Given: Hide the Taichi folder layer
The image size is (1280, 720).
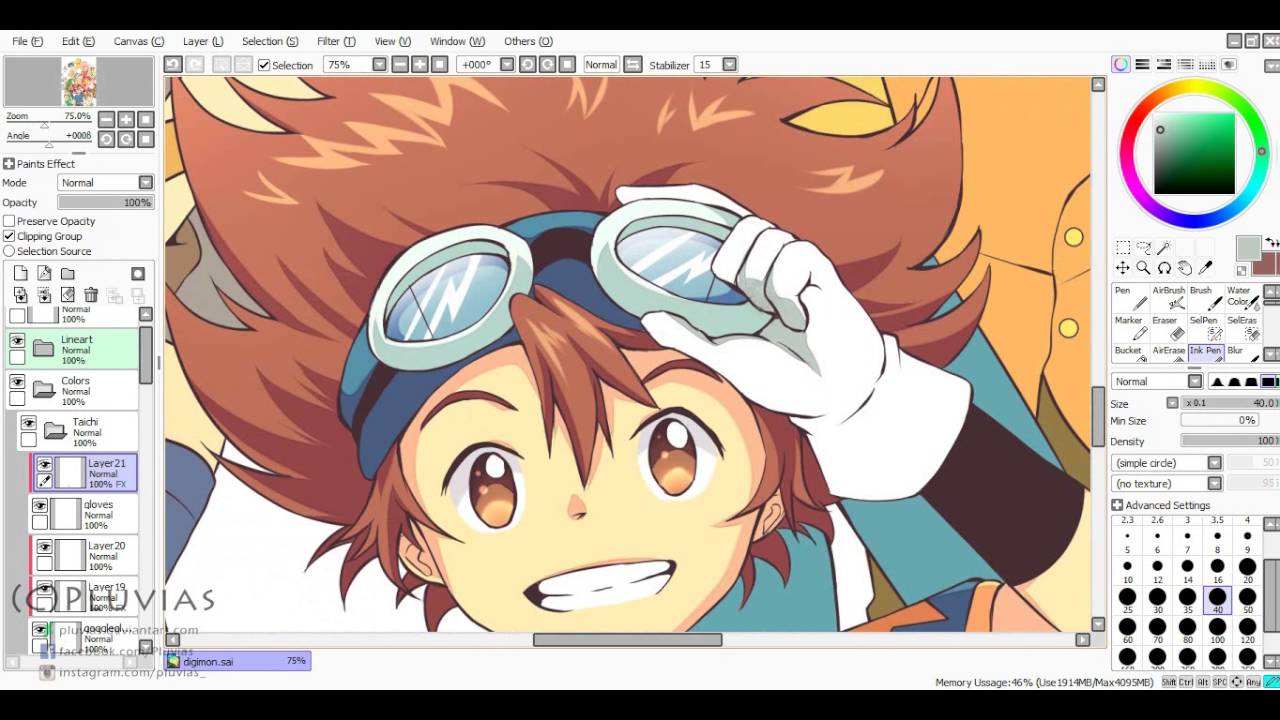Looking at the screenshot, I should click(28, 424).
